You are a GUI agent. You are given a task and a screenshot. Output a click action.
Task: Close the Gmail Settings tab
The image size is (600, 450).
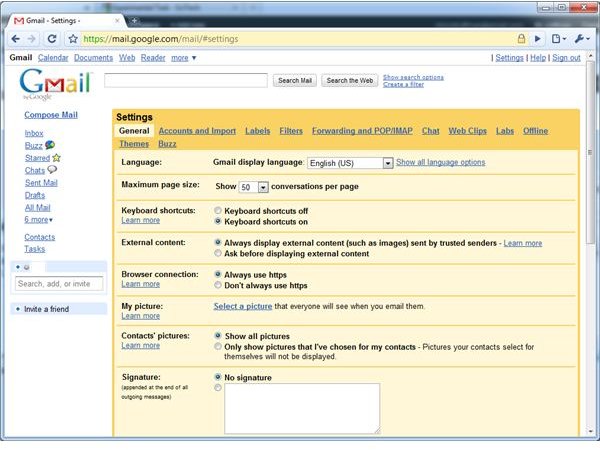point(117,21)
